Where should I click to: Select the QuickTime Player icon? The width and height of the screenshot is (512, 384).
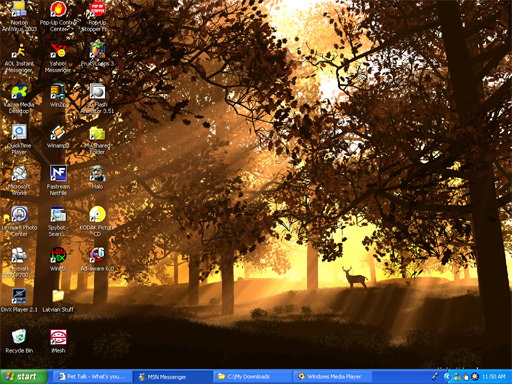point(19,132)
